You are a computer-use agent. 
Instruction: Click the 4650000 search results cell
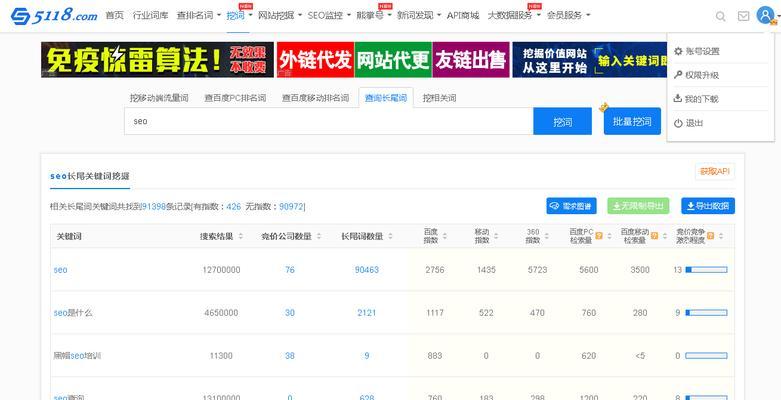(x=221, y=313)
